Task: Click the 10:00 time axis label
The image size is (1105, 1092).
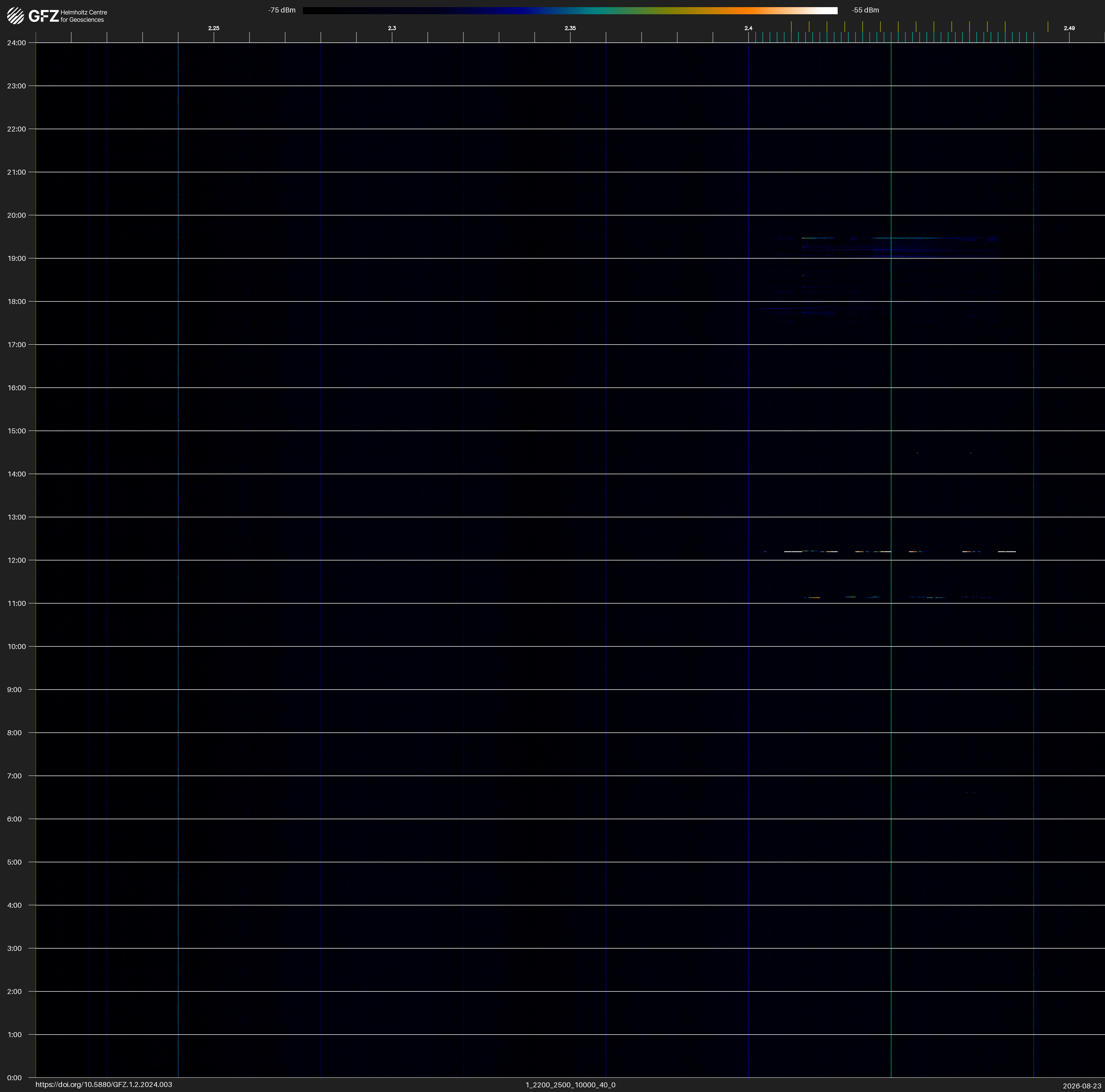Action: pos(17,647)
